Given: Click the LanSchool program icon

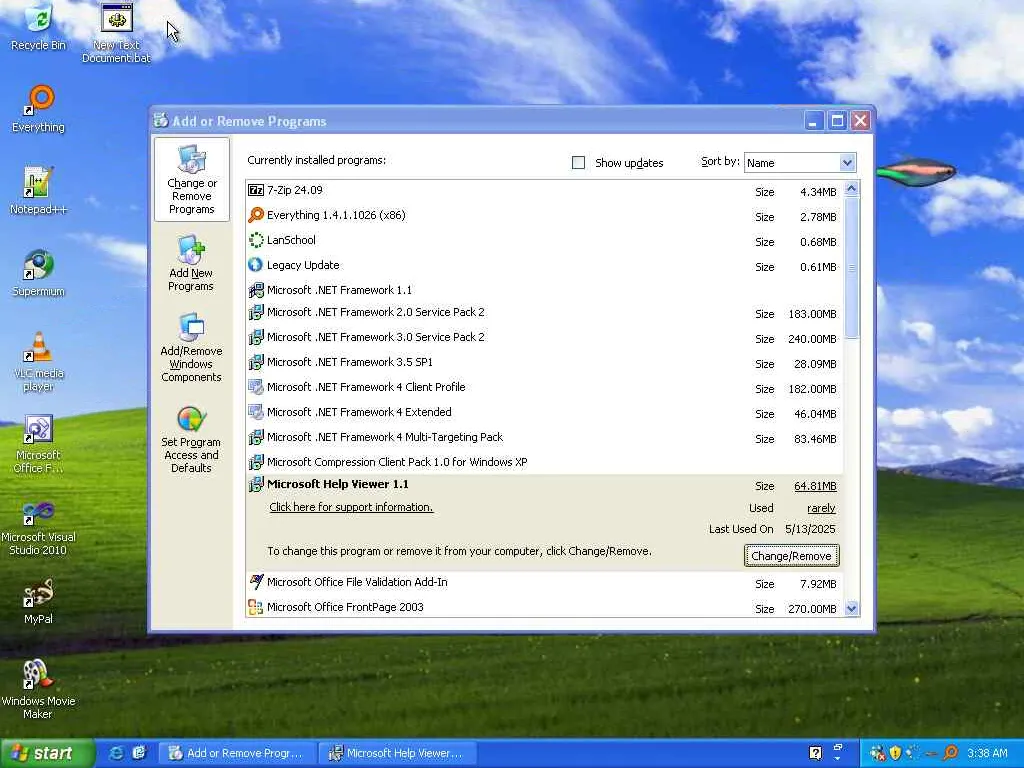Looking at the screenshot, I should pos(256,240).
